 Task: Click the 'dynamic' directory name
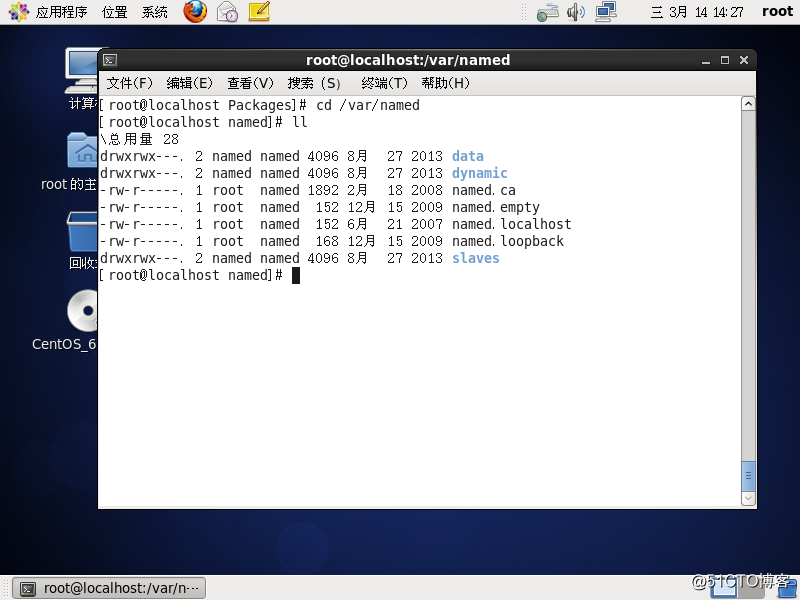pyautogui.click(x=480, y=173)
